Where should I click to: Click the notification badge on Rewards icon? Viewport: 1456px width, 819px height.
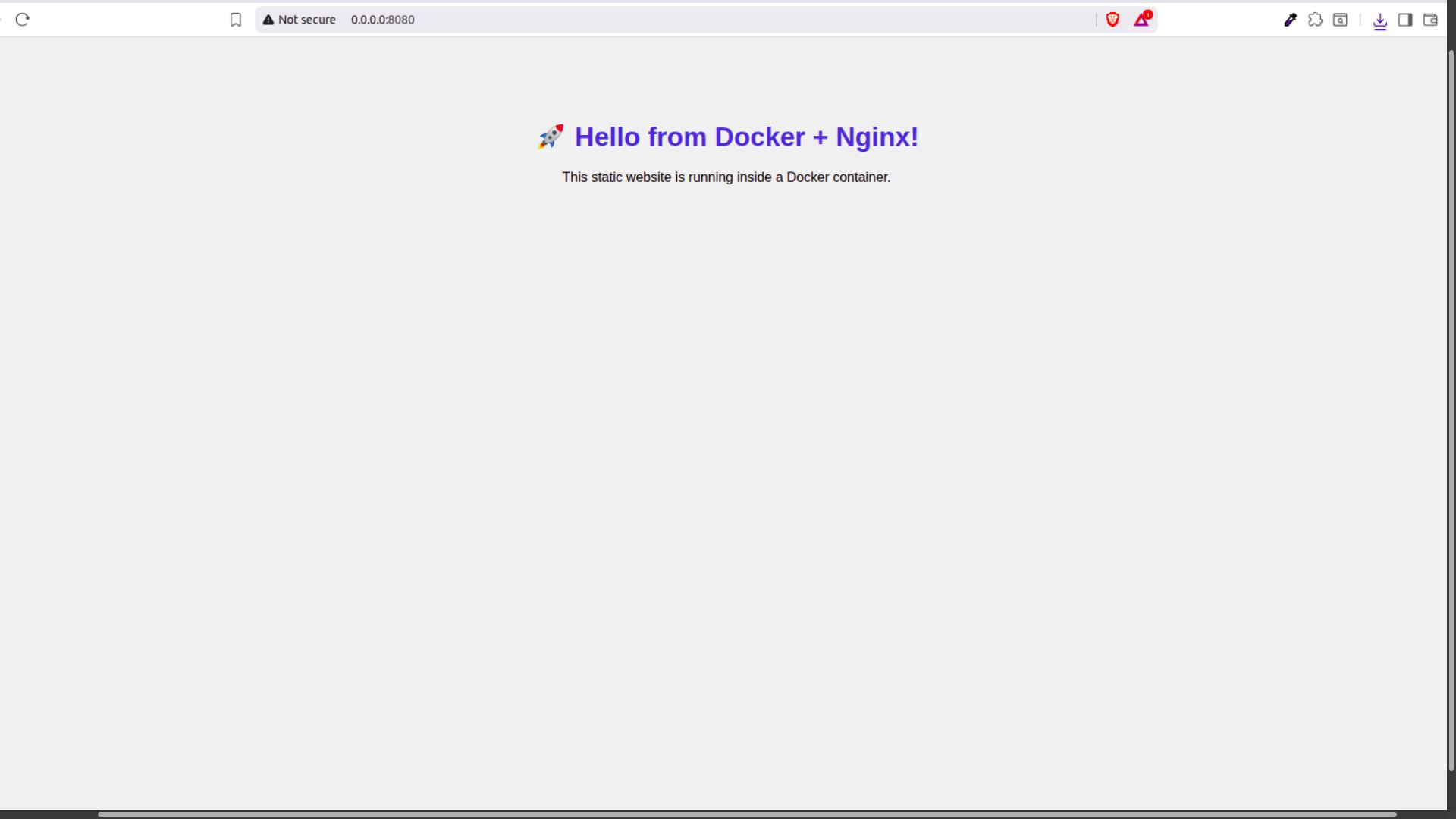(x=1148, y=14)
